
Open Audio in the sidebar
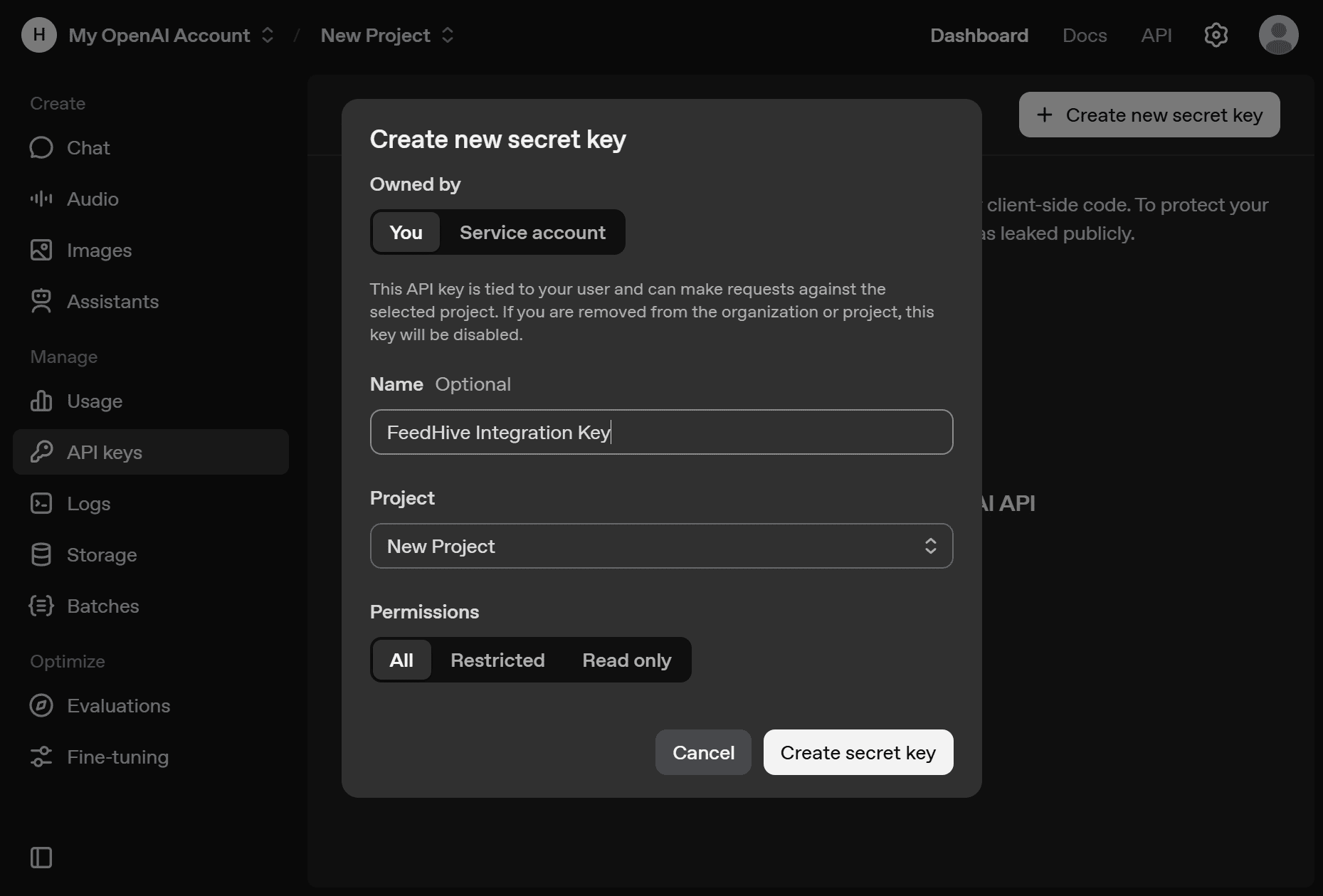(x=151, y=199)
